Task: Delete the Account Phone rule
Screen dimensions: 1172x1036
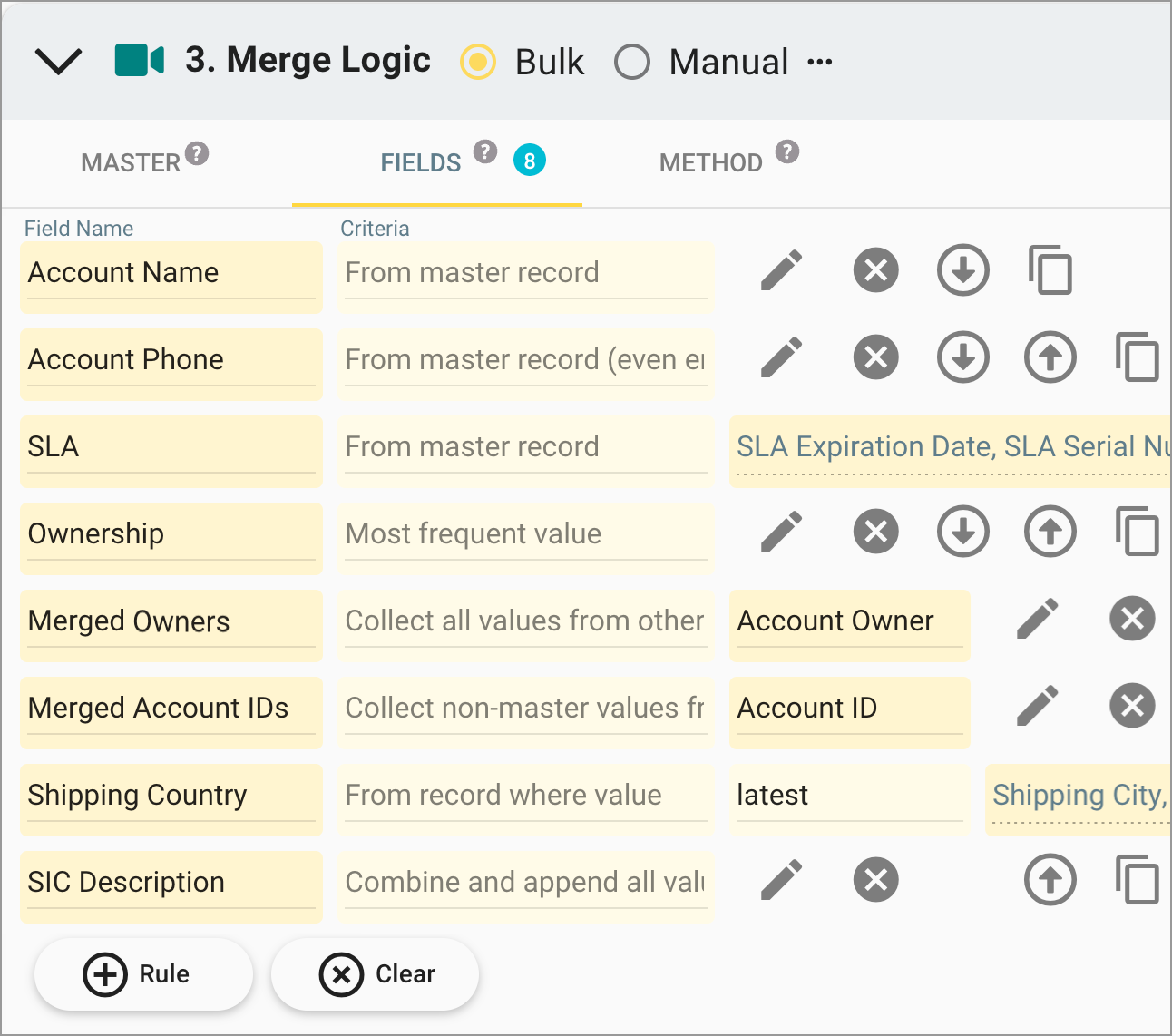Action: (x=874, y=357)
